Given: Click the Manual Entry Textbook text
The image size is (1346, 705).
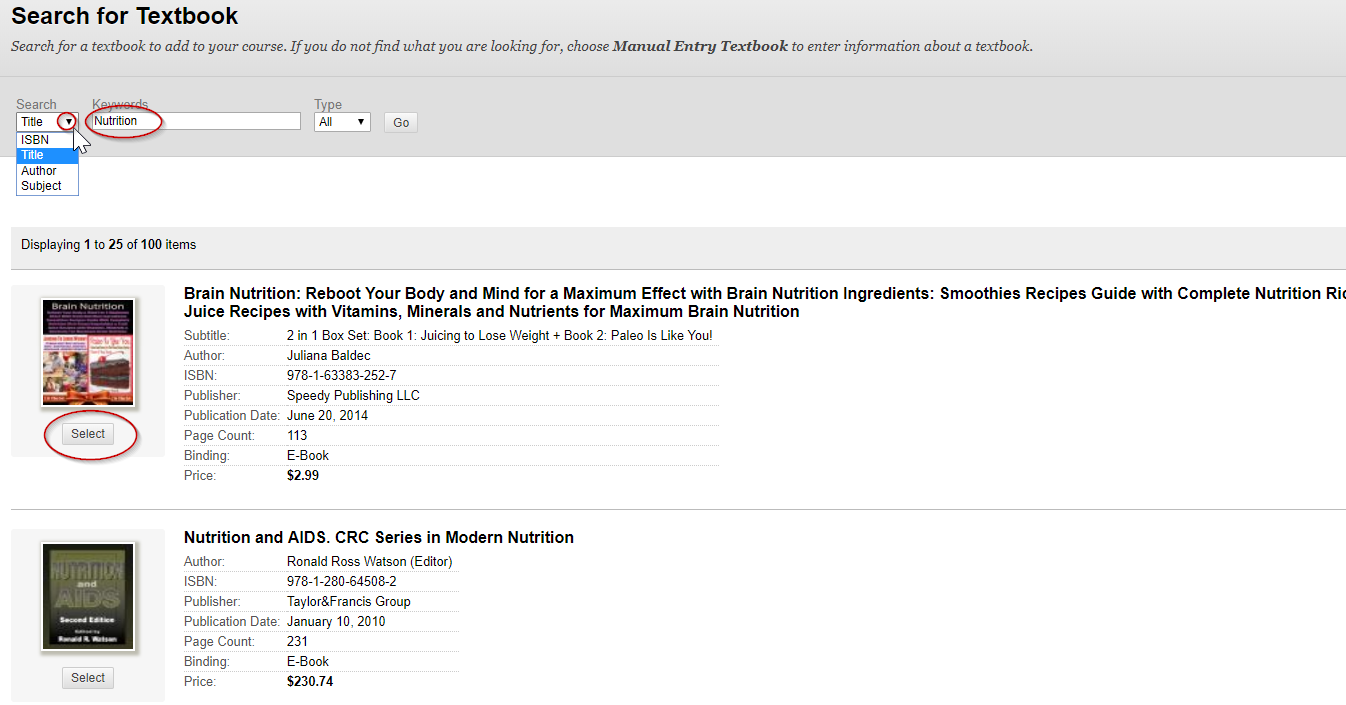Looking at the screenshot, I should [700, 46].
